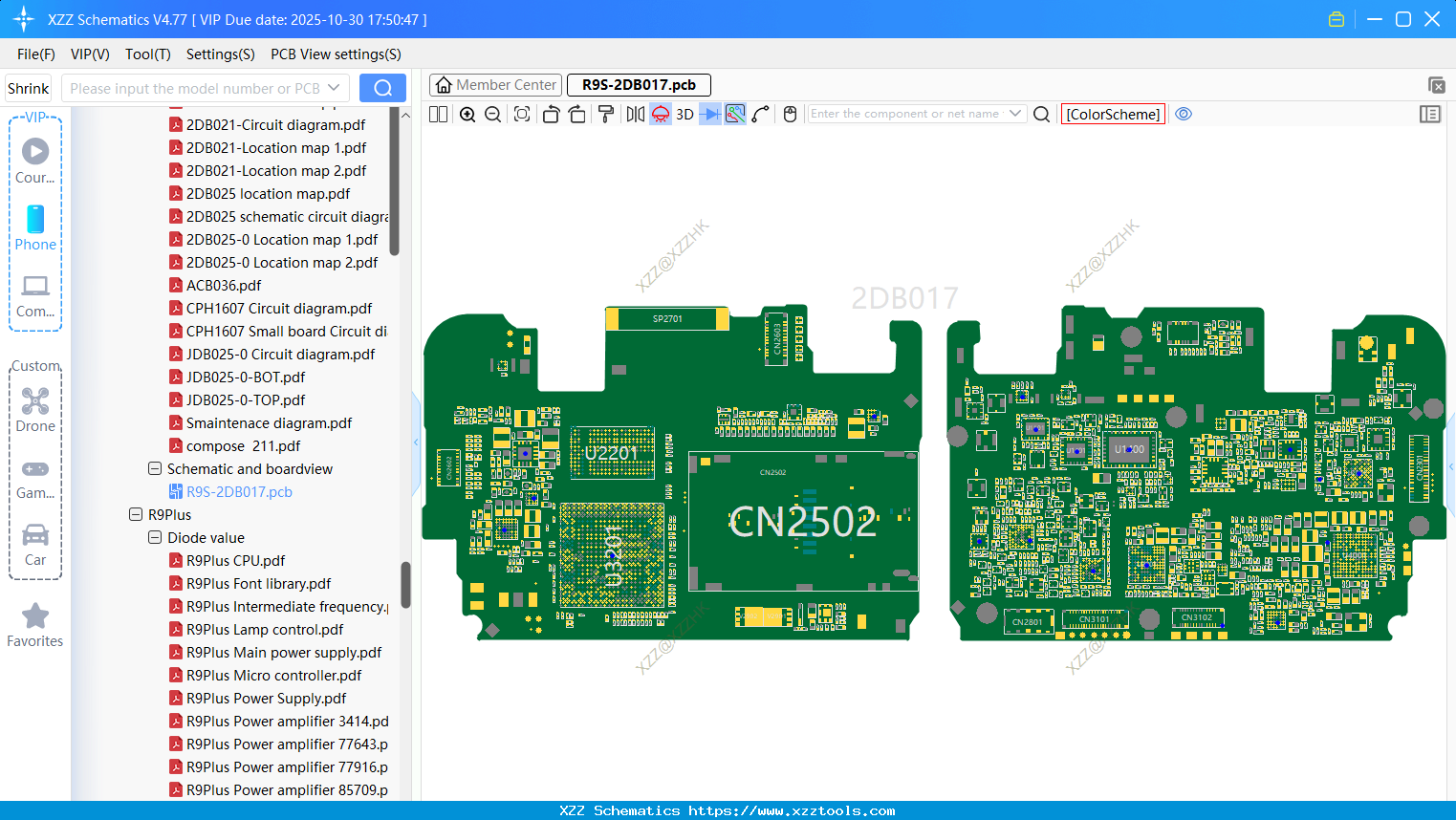This screenshot has height=820, width=1456.
Task: Toggle the eye visibility icon
Action: coord(1184,114)
